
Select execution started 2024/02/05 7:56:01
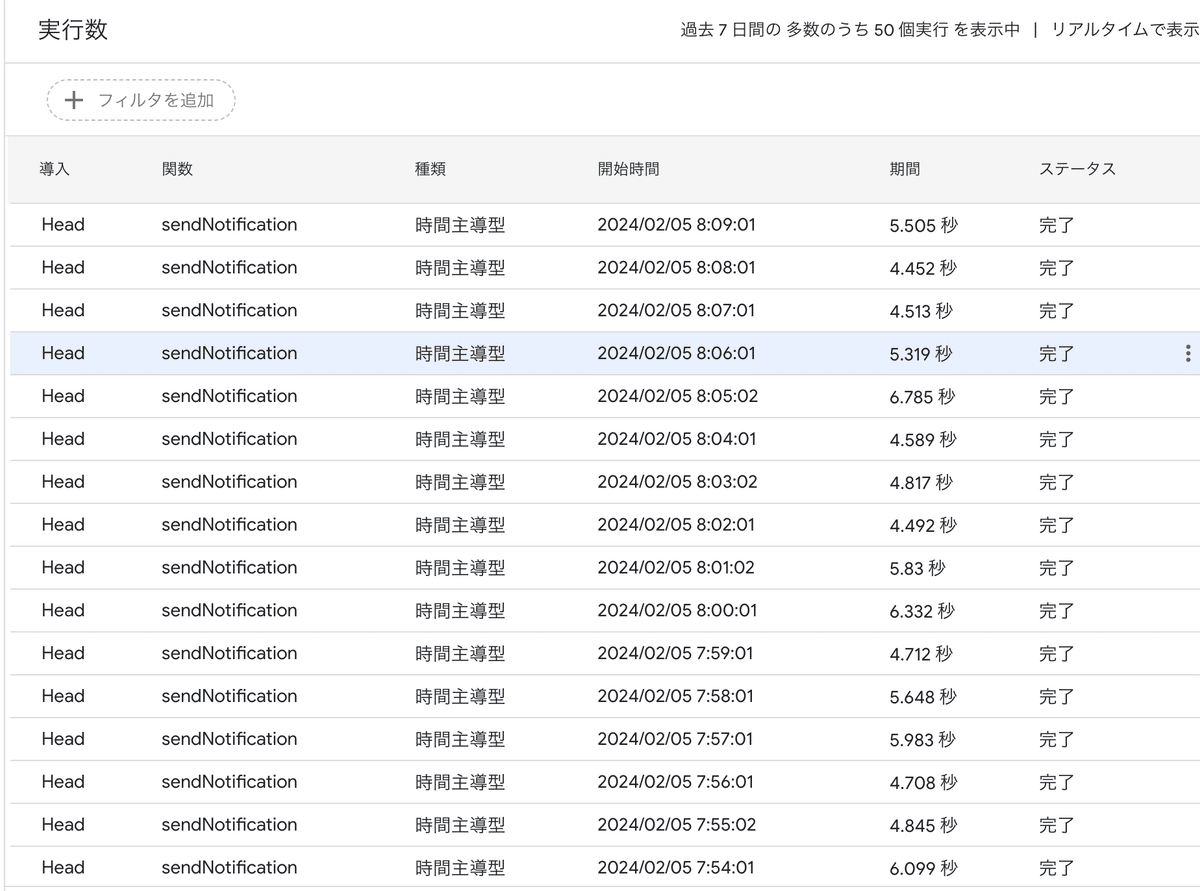605,783
